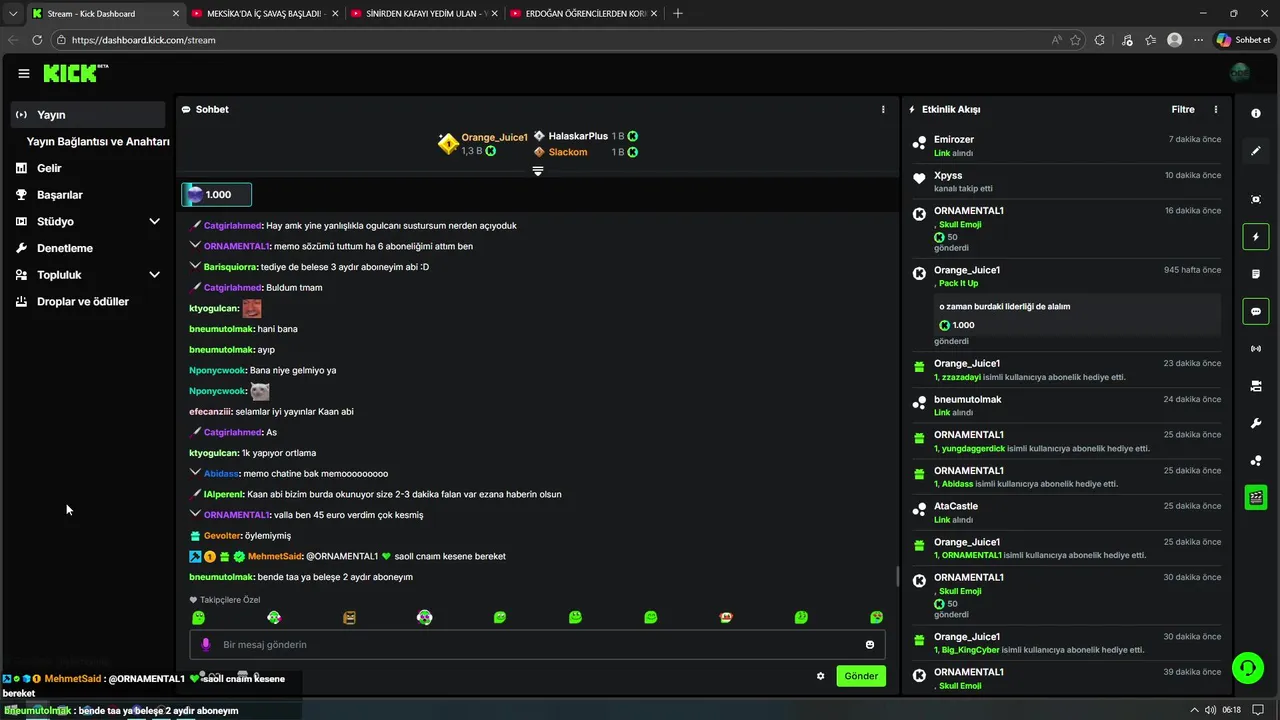Click the refresh page button
This screenshot has height=720, width=1280.
[37, 40]
